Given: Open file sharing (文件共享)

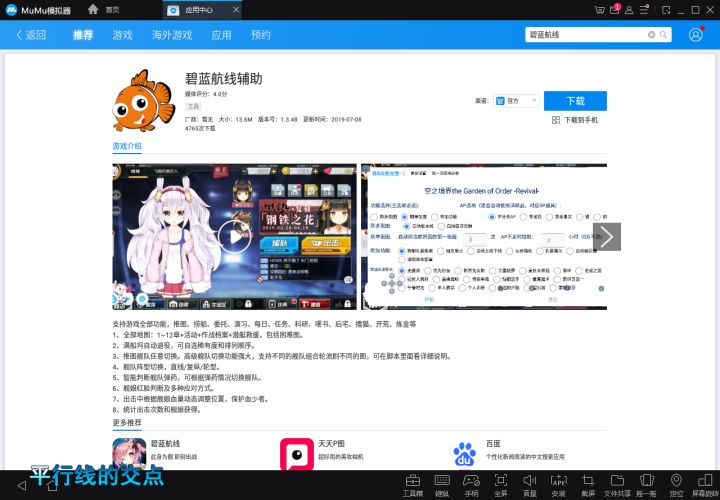Looking at the screenshot, I should coord(617,485).
